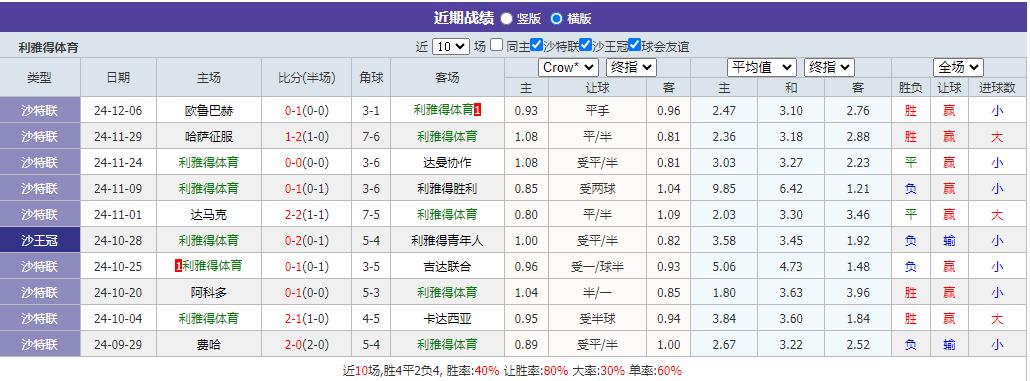
Task: Click the 6.42 draw odds value
Action: (791, 189)
